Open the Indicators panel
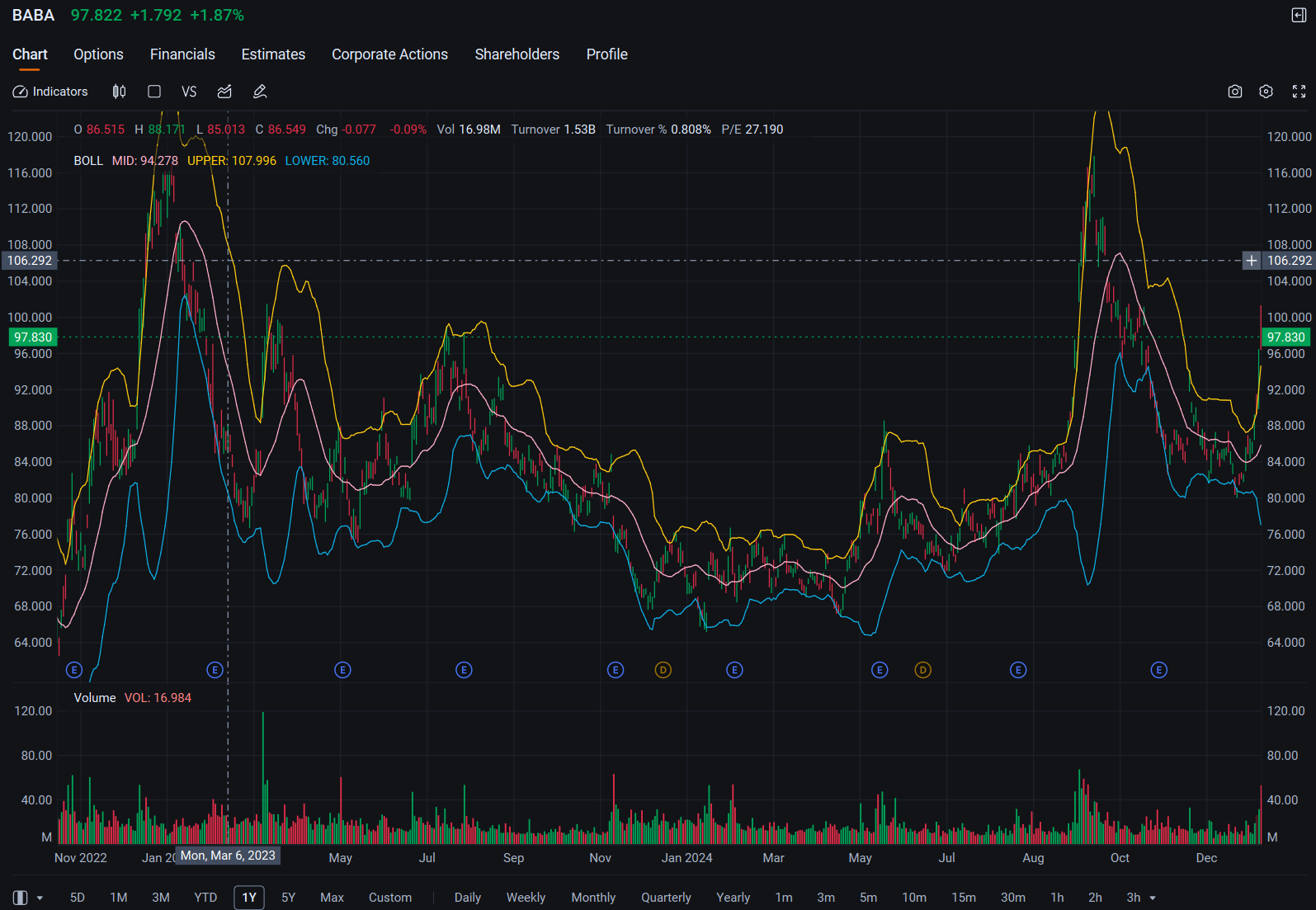This screenshot has height=910, width=1316. (x=50, y=92)
